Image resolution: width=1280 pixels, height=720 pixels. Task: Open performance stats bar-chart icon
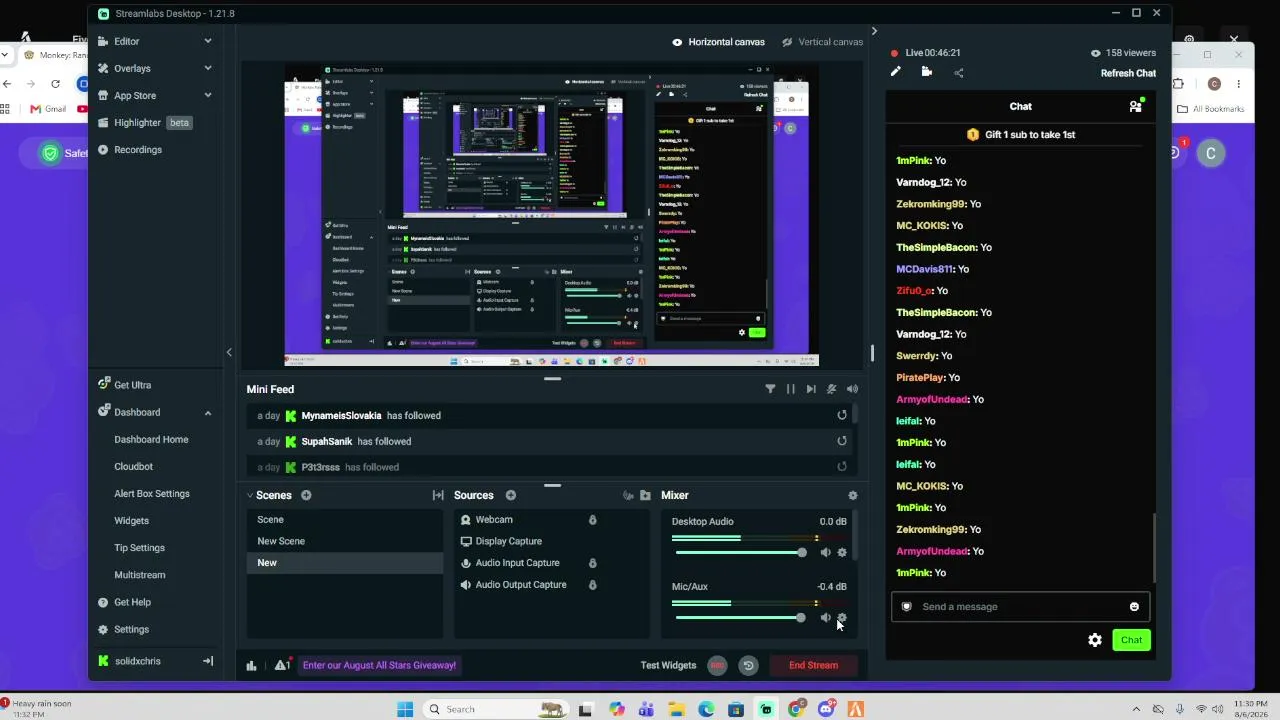pos(251,665)
